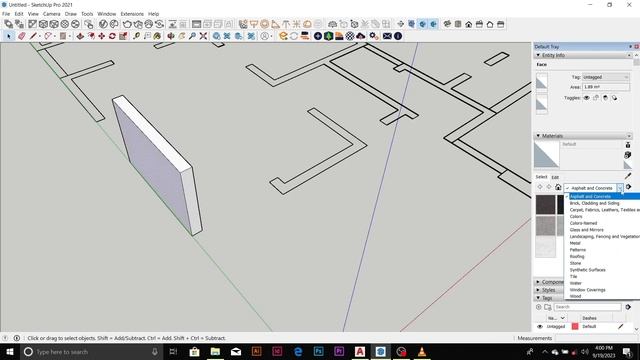Select the Push/Pull tool
The width and height of the screenshot is (640, 360).
click(80, 36)
